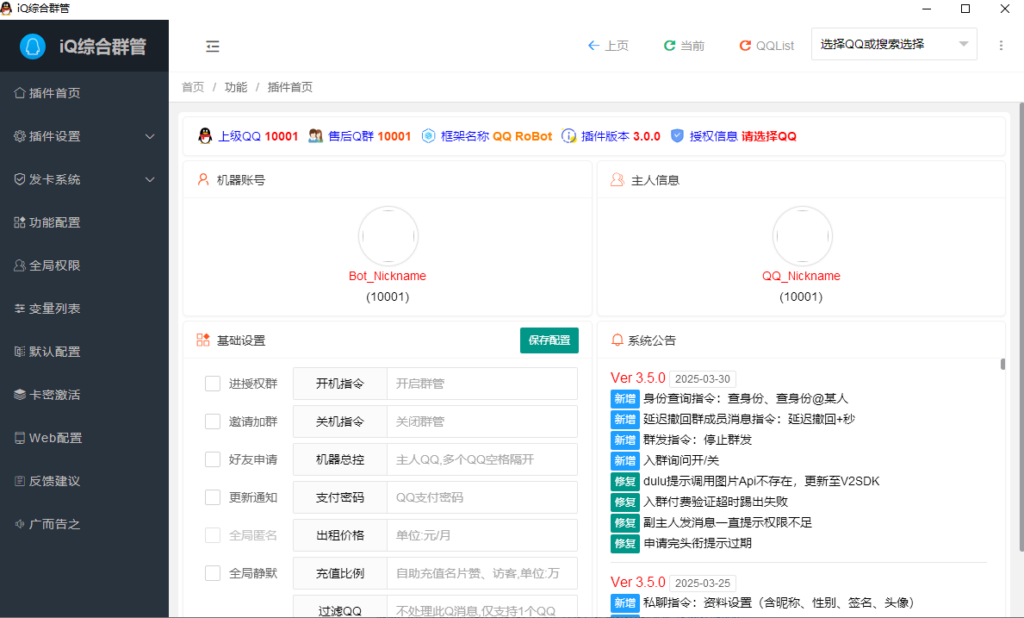Toggle the 全局静默 checkbox
The height and width of the screenshot is (618, 1024).
point(213,573)
